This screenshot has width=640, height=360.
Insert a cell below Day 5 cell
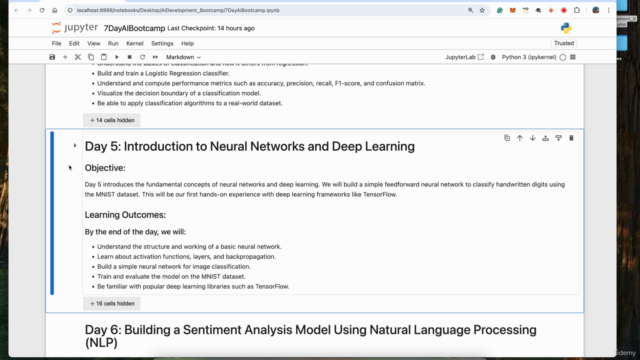tap(558, 138)
